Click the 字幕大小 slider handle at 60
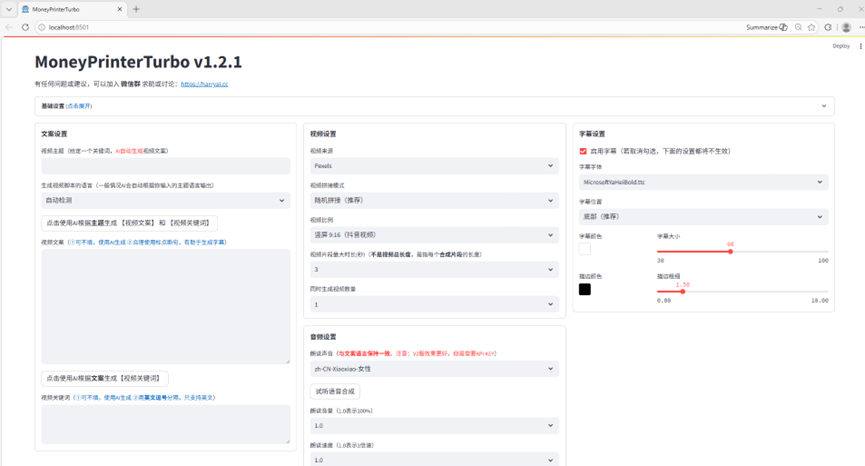This screenshot has height=466, width=865. pos(730,251)
